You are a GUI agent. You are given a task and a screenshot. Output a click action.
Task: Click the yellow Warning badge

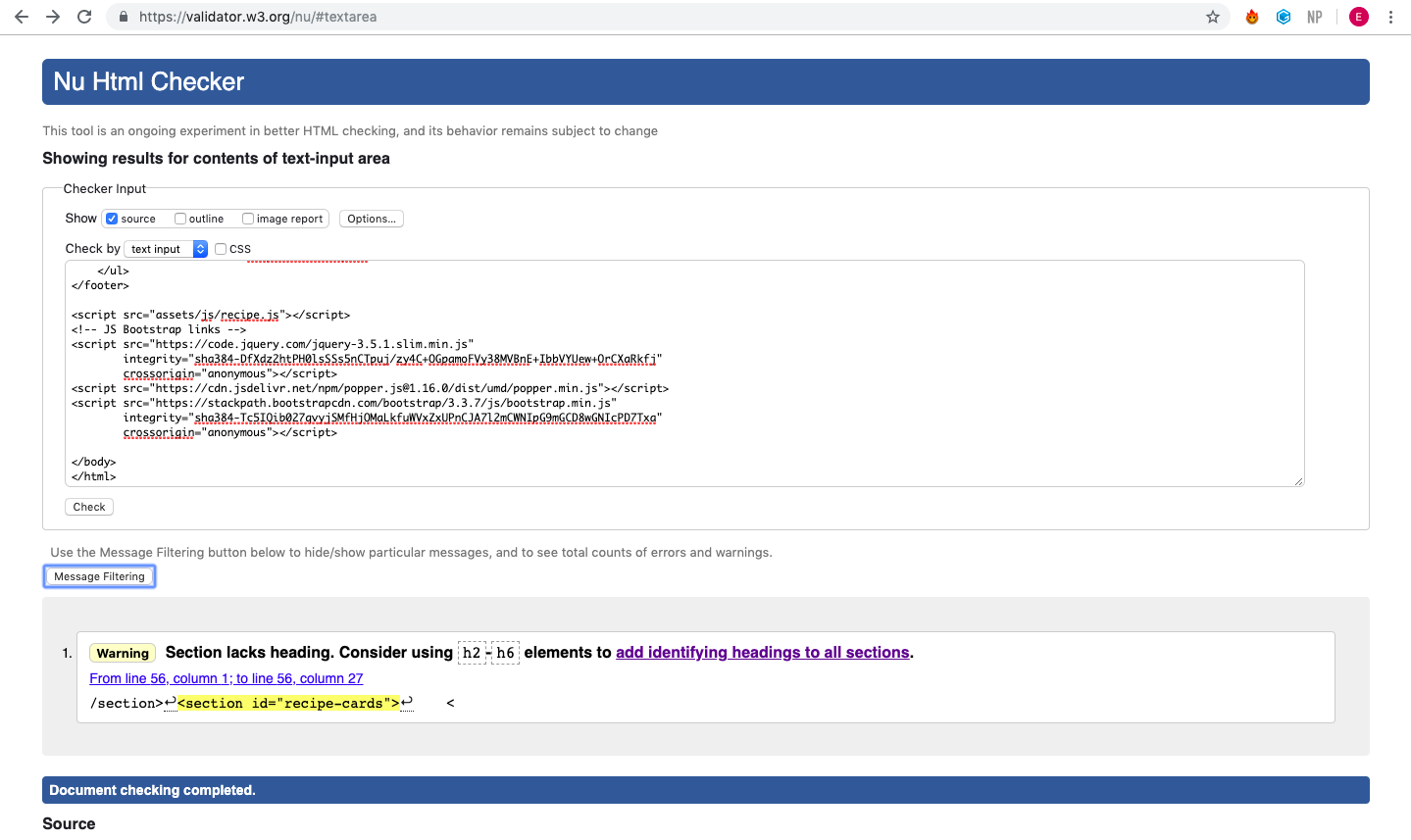(123, 653)
